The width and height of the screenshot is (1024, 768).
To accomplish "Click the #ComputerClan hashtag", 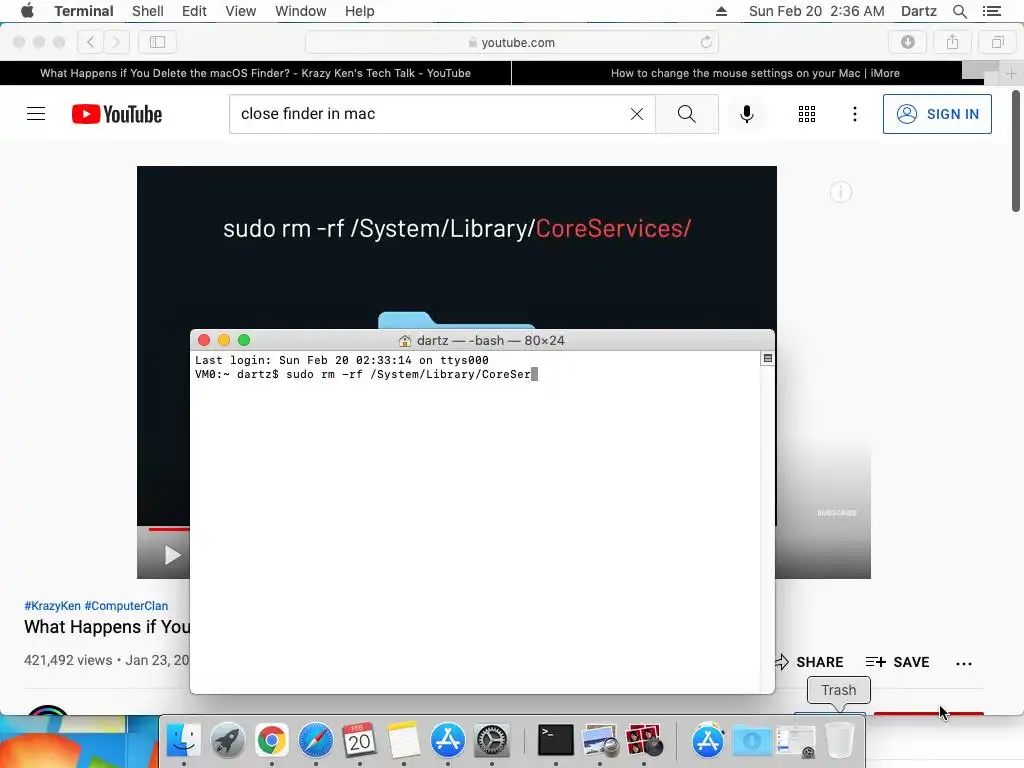I will tap(126, 606).
